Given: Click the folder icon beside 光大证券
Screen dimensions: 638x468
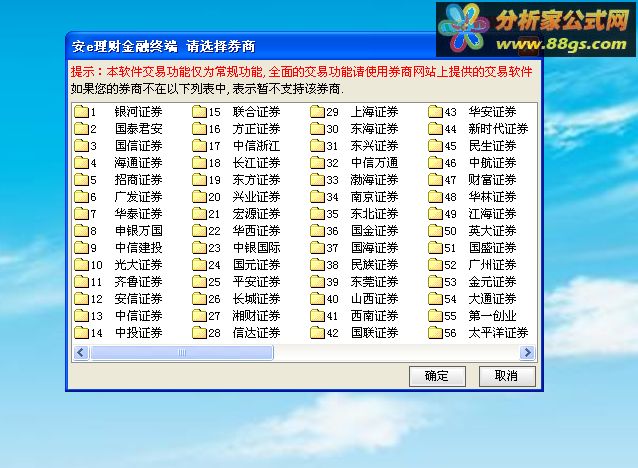Looking at the screenshot, I should click(x=81, y=265).
